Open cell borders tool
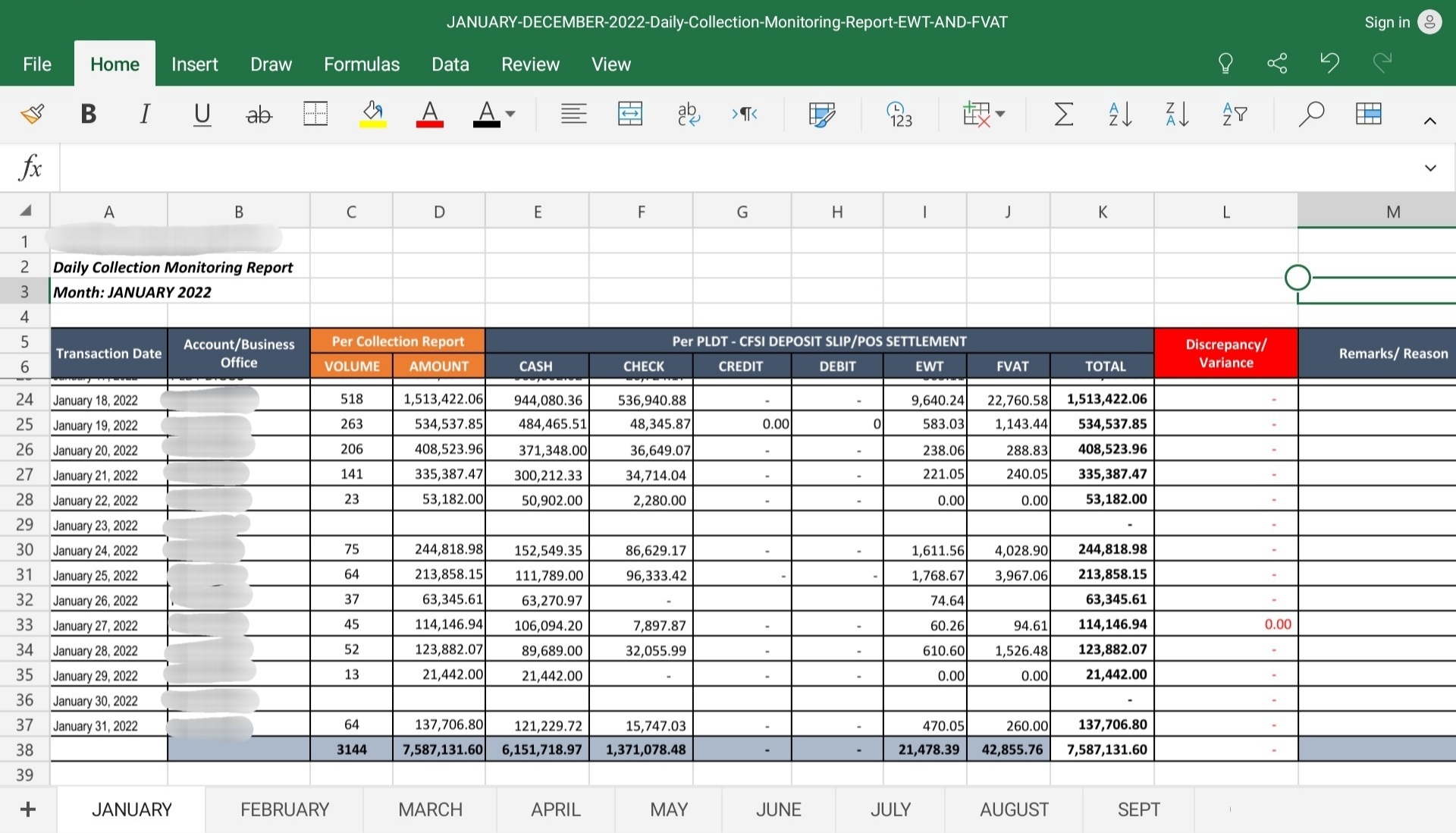The width and height of the screenshot is (1456, 833). tap(315, 114)
